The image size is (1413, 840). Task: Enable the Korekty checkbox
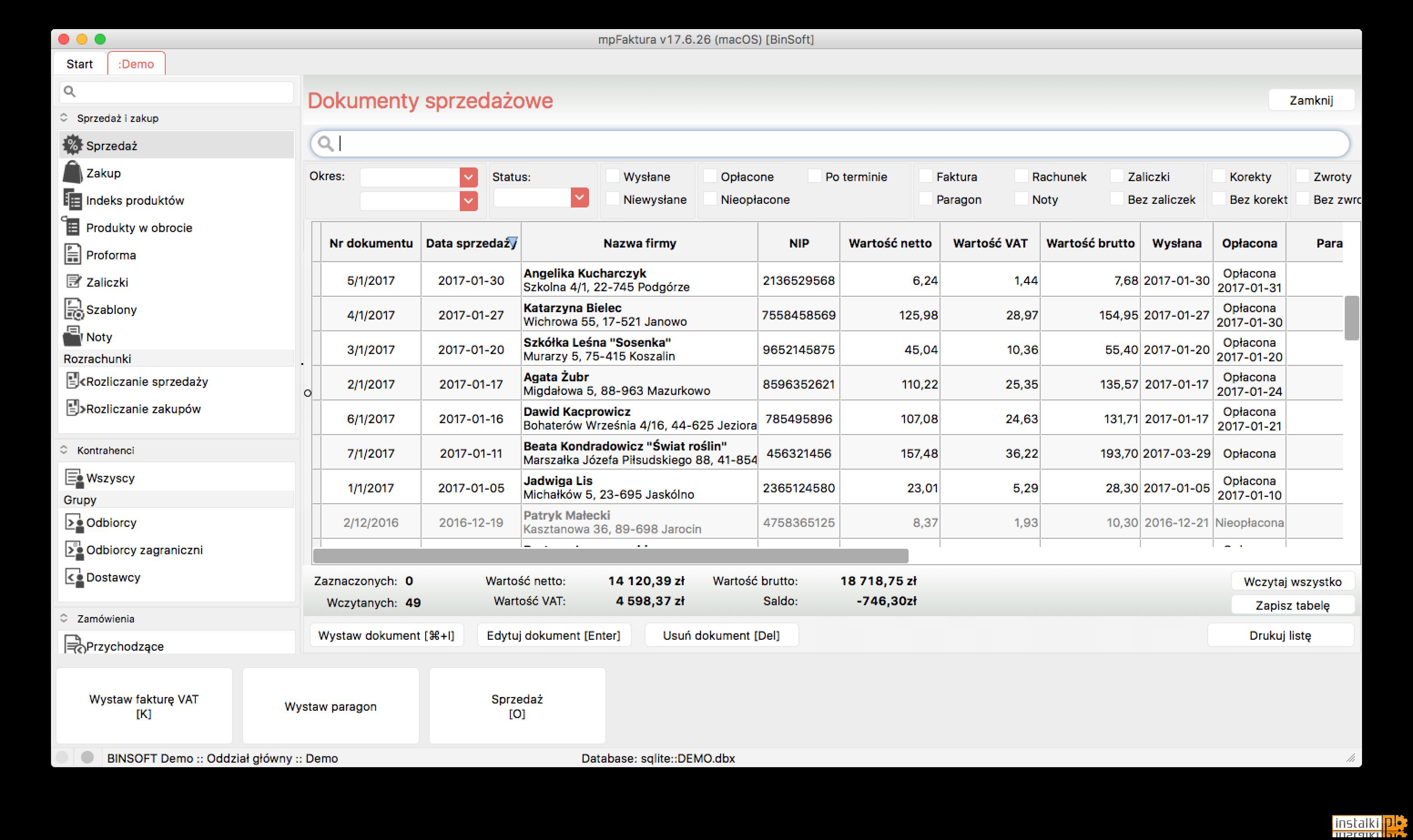[x=1219, y=176]
